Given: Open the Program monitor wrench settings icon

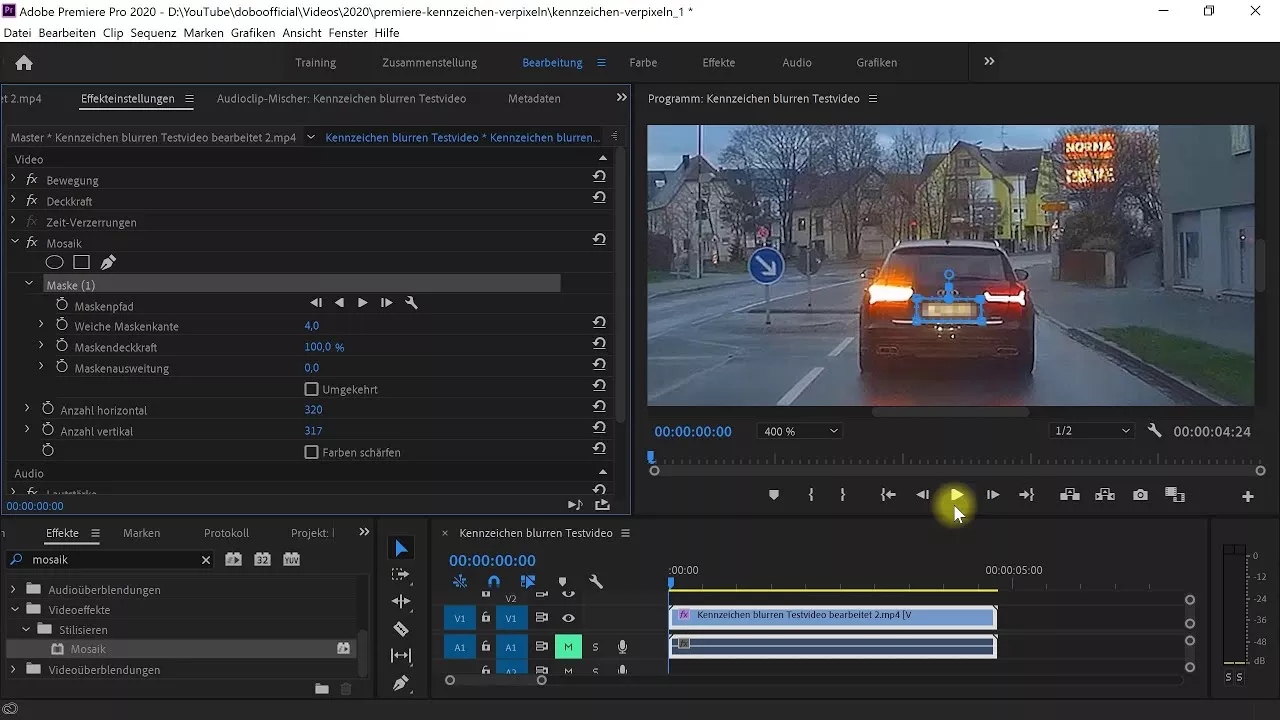Looking at the screenshot, I should pos(1154,430).
